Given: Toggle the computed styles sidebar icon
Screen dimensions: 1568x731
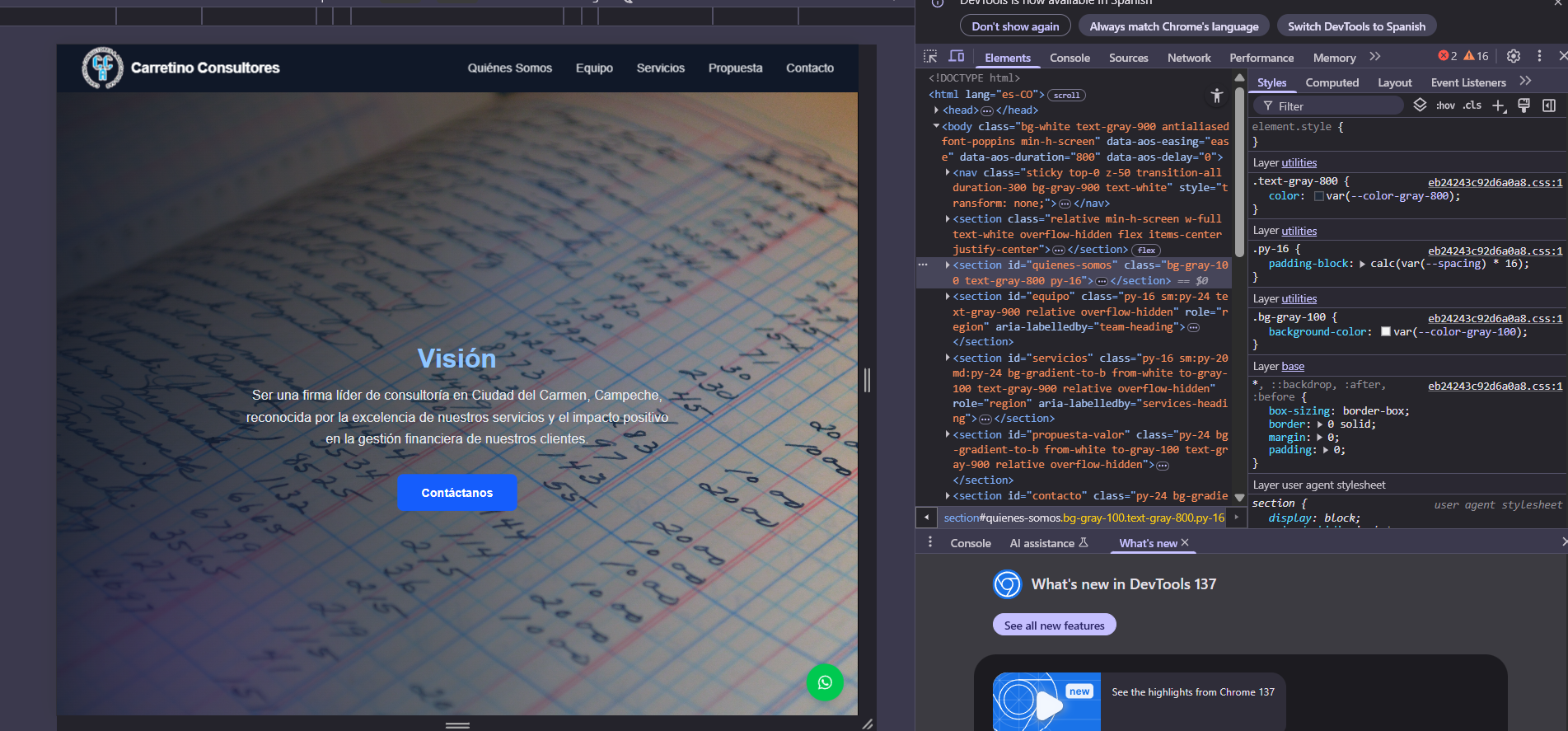Looking at the screenshot, I should pos(1549,106).
